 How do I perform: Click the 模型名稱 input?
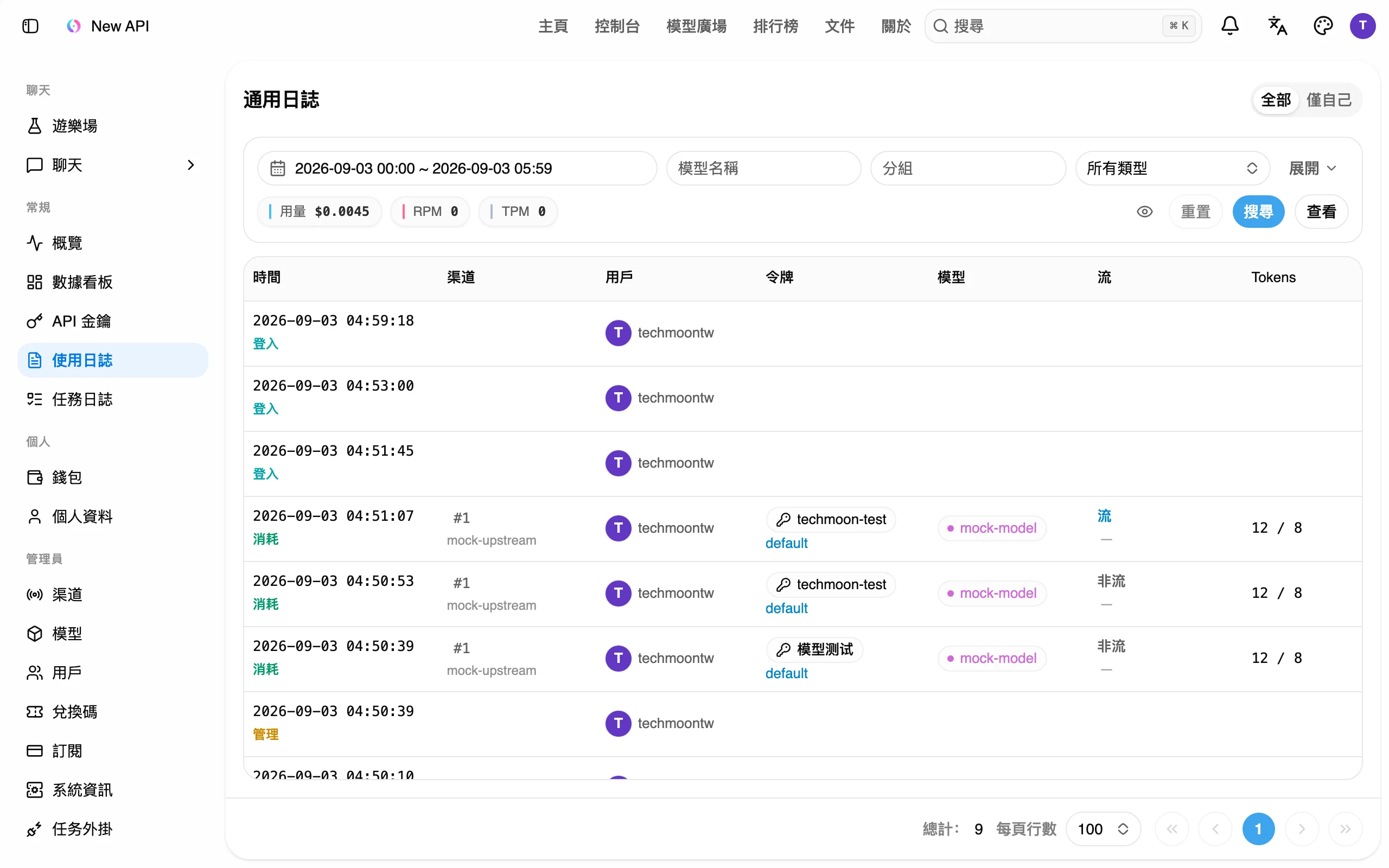(763, 168)
